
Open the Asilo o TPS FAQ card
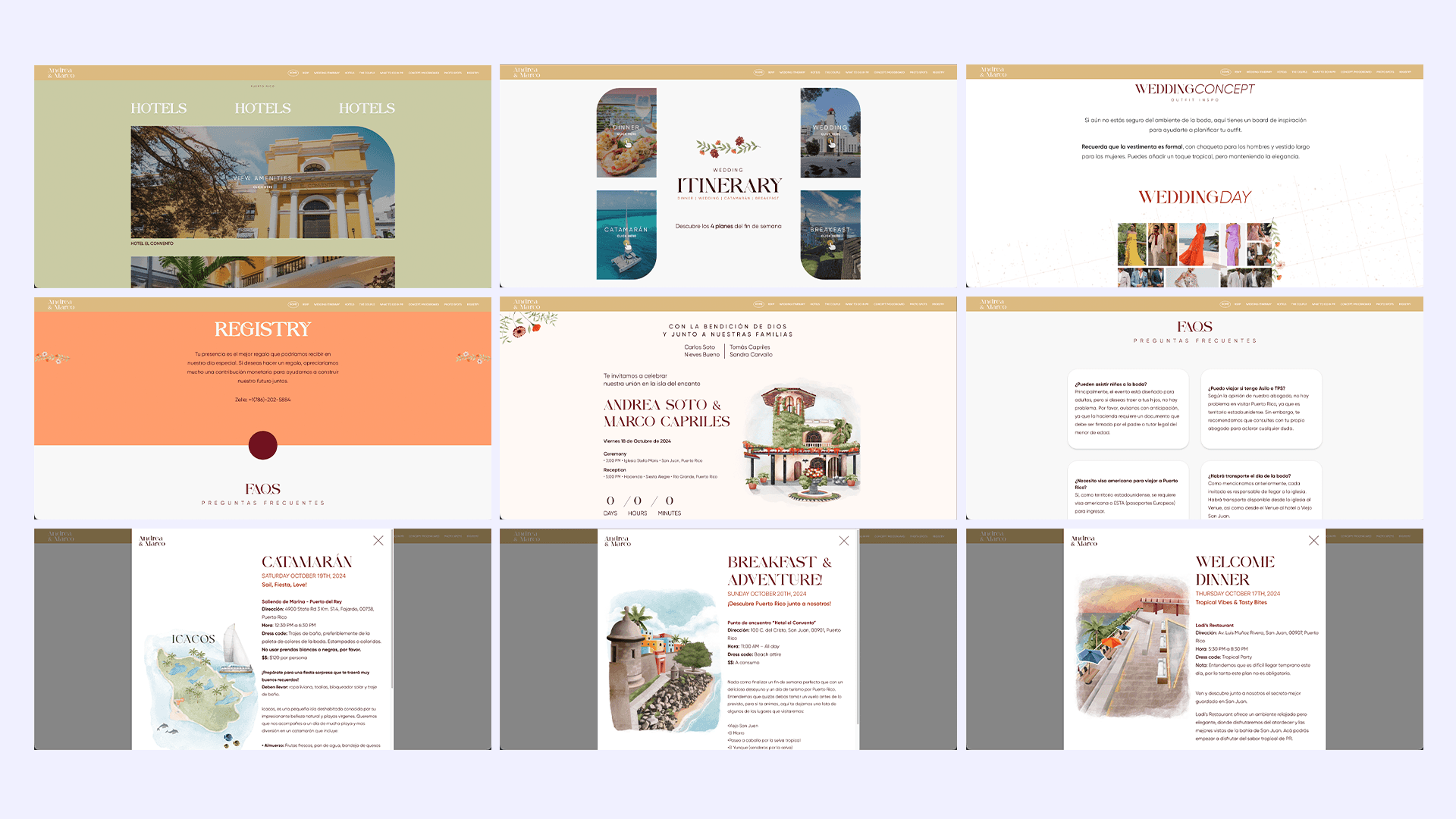pos(1260,408)
